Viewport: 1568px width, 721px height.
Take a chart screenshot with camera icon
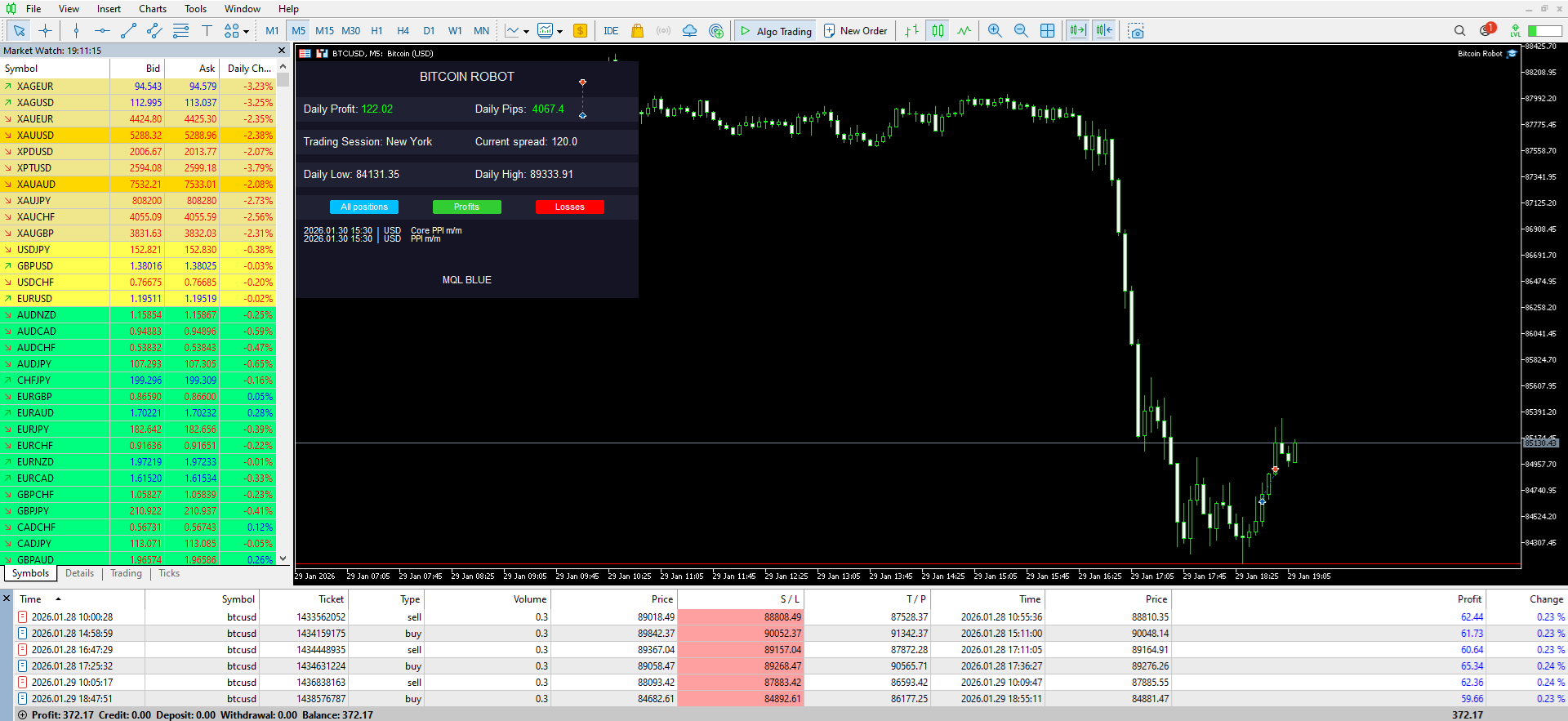point(1136,31)
